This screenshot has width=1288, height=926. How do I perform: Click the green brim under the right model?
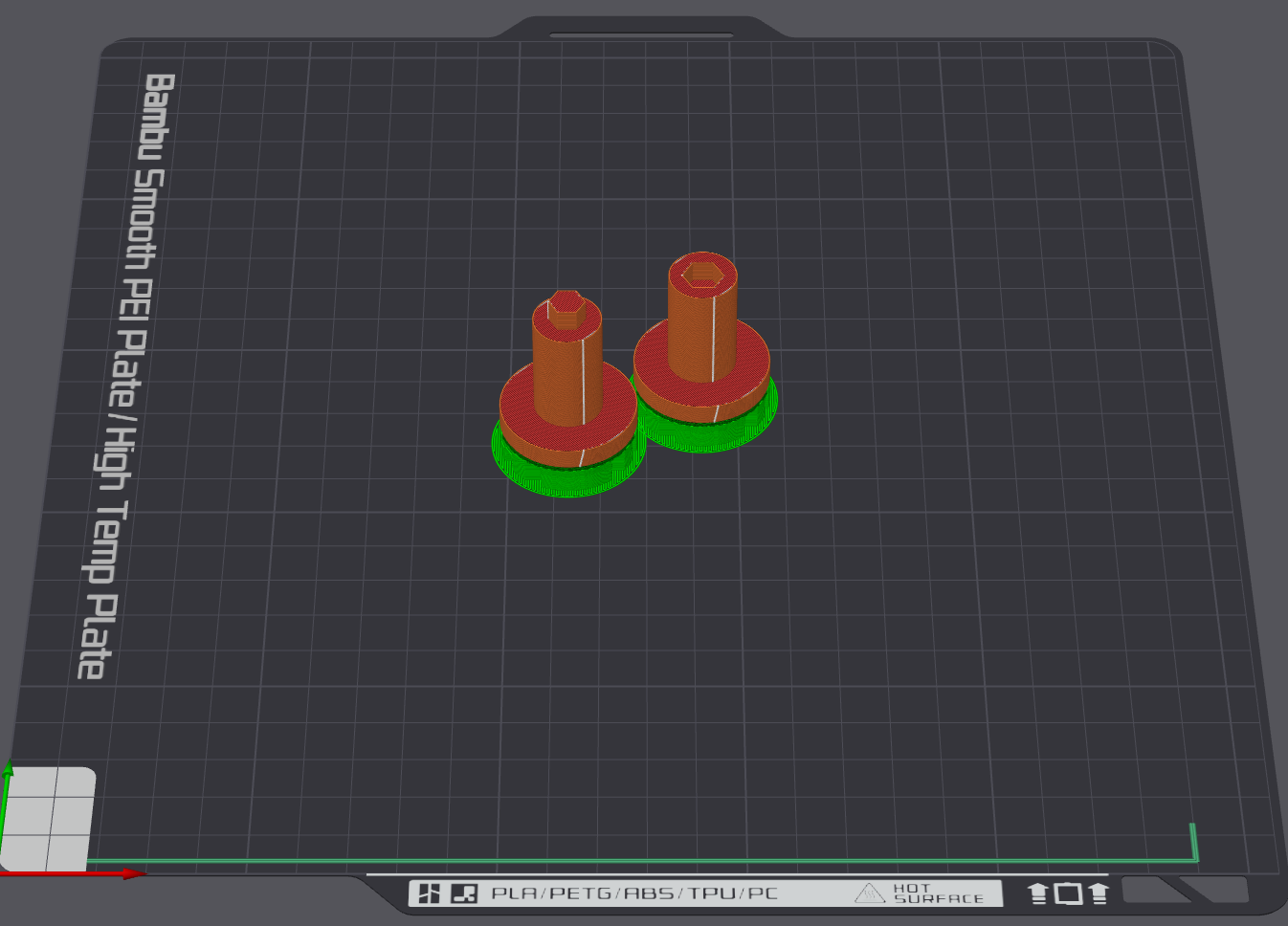(706, 437)
